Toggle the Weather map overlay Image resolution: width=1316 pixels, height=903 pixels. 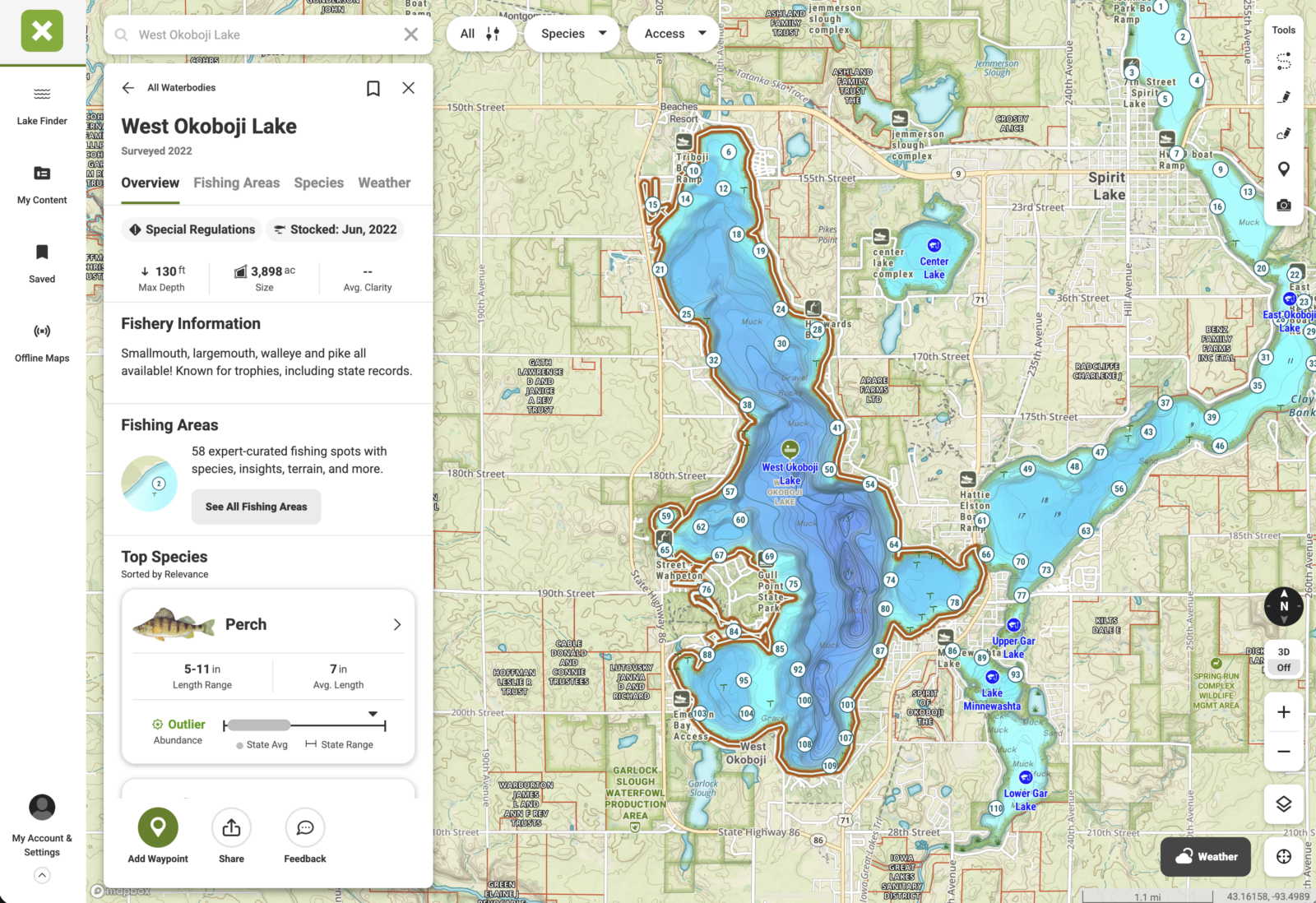pos(1206,857)
